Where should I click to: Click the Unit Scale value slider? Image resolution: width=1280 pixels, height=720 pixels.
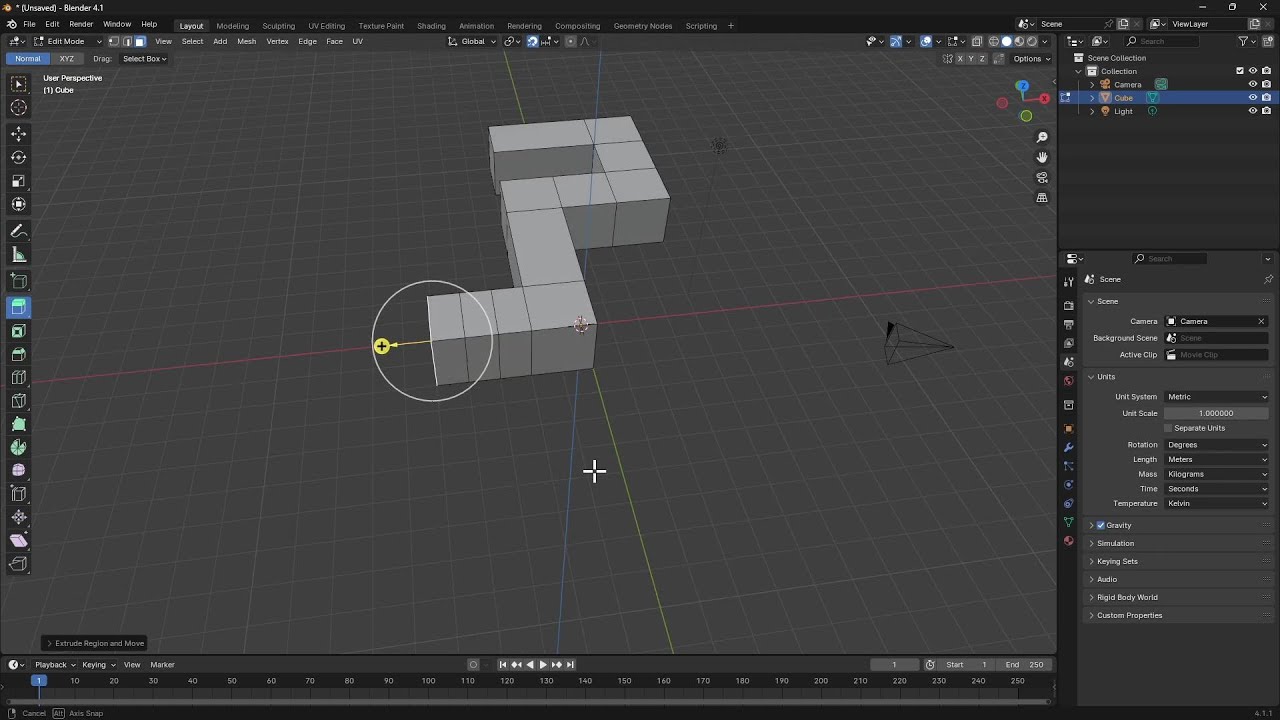tap(1217, 413)
